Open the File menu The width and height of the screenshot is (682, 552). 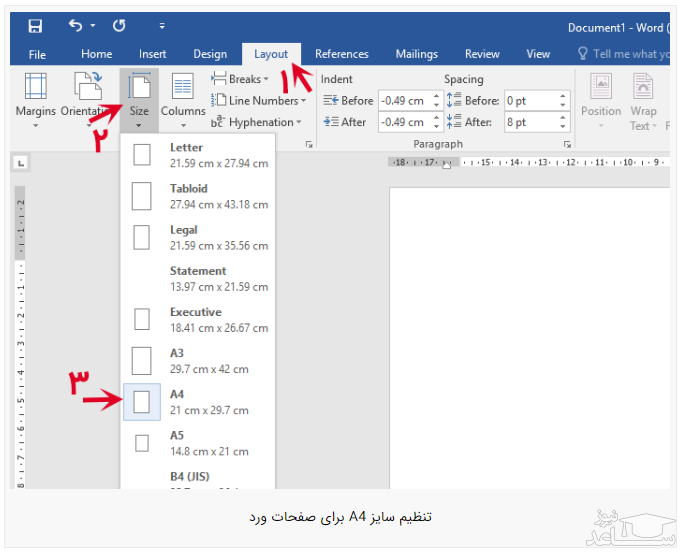click(37, 54)
